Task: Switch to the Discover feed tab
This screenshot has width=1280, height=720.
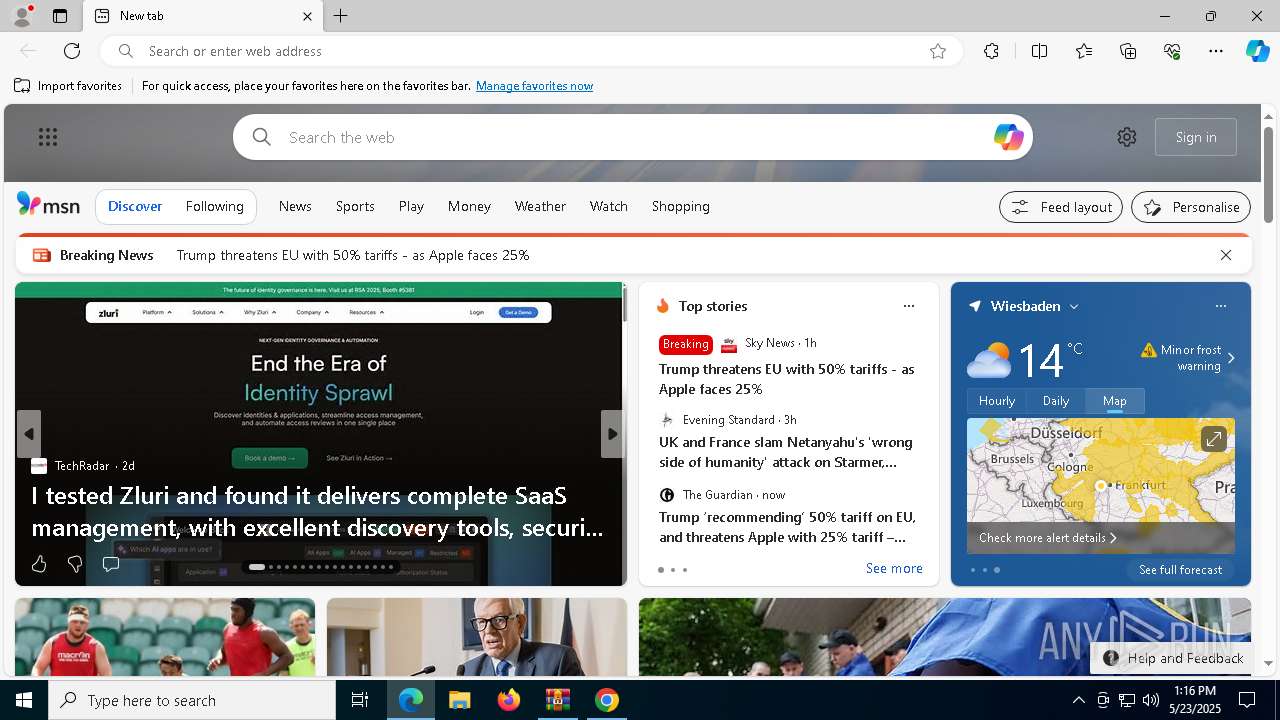Action: click(x=135, y=206)
